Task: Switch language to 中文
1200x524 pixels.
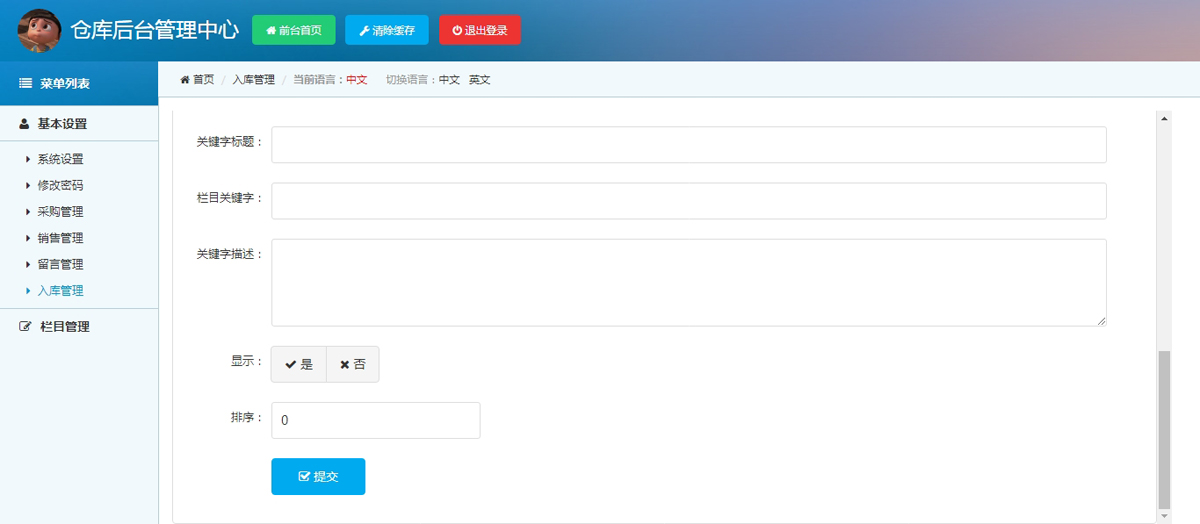Action: point(449,80)
